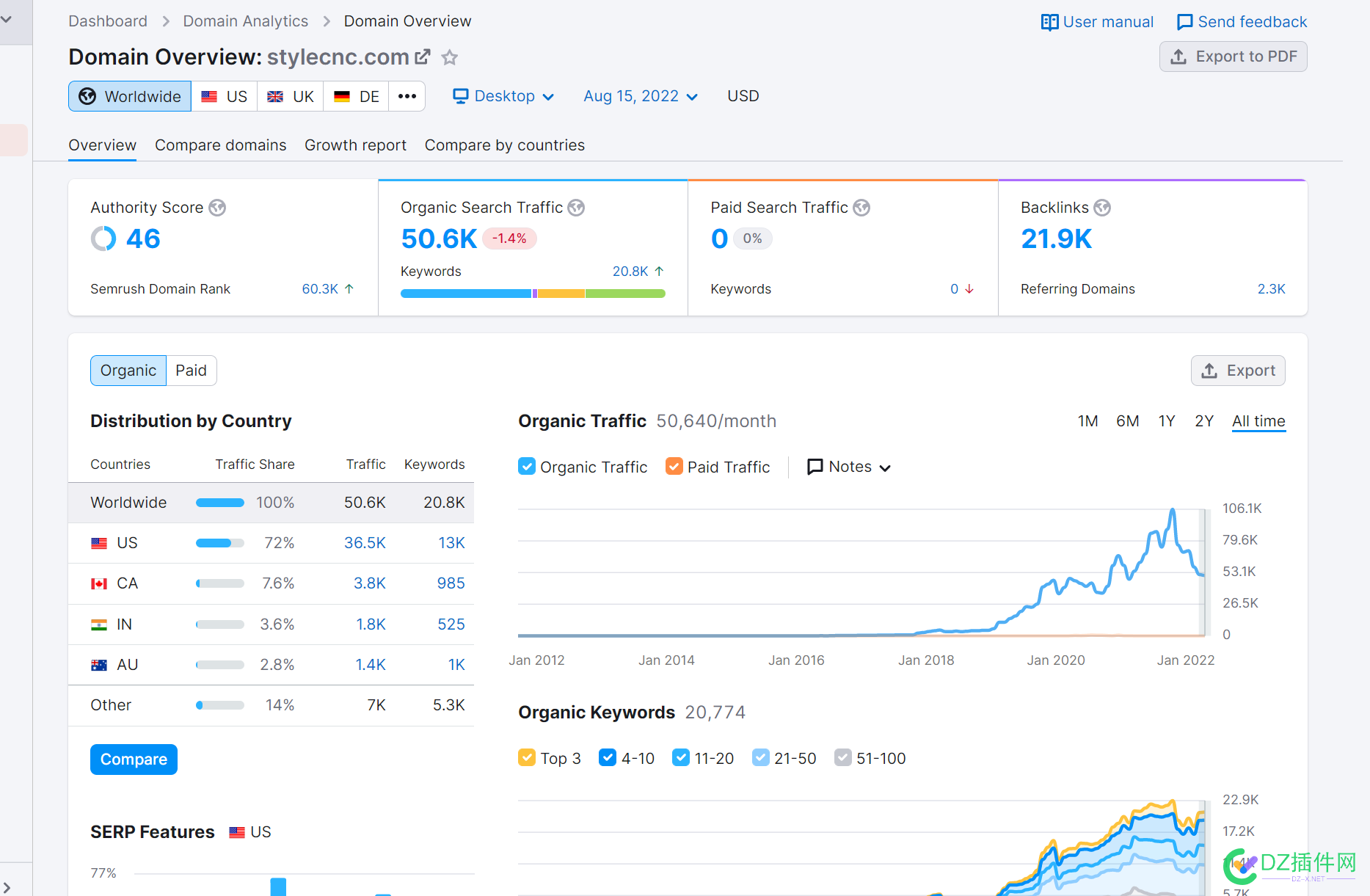Switch to the Organic toggle
1370x896 pixels.
pyautogui.click(x=128, y=371)
